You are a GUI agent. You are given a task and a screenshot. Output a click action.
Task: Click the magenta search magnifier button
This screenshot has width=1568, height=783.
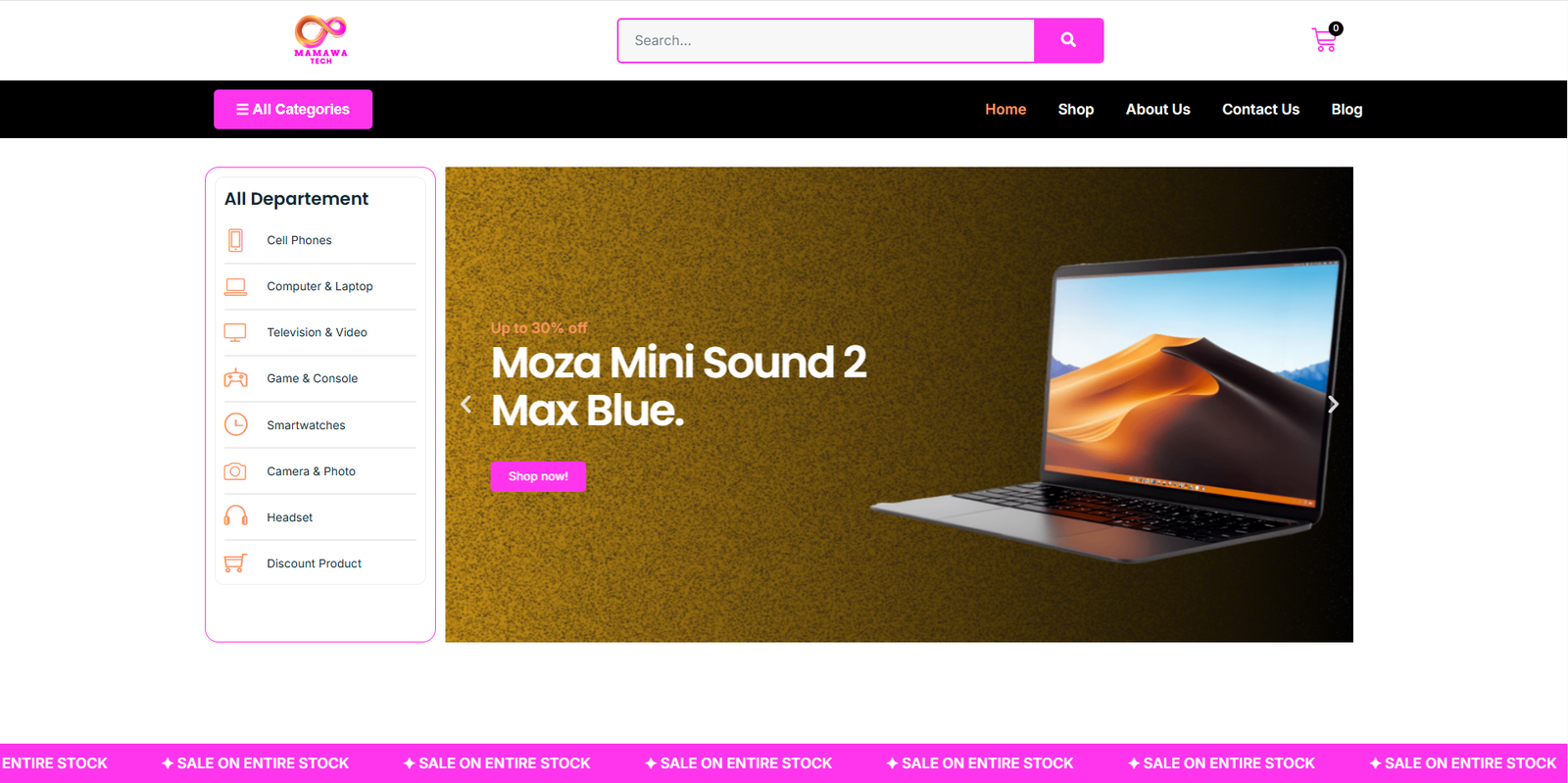[x=1068, y=40]
